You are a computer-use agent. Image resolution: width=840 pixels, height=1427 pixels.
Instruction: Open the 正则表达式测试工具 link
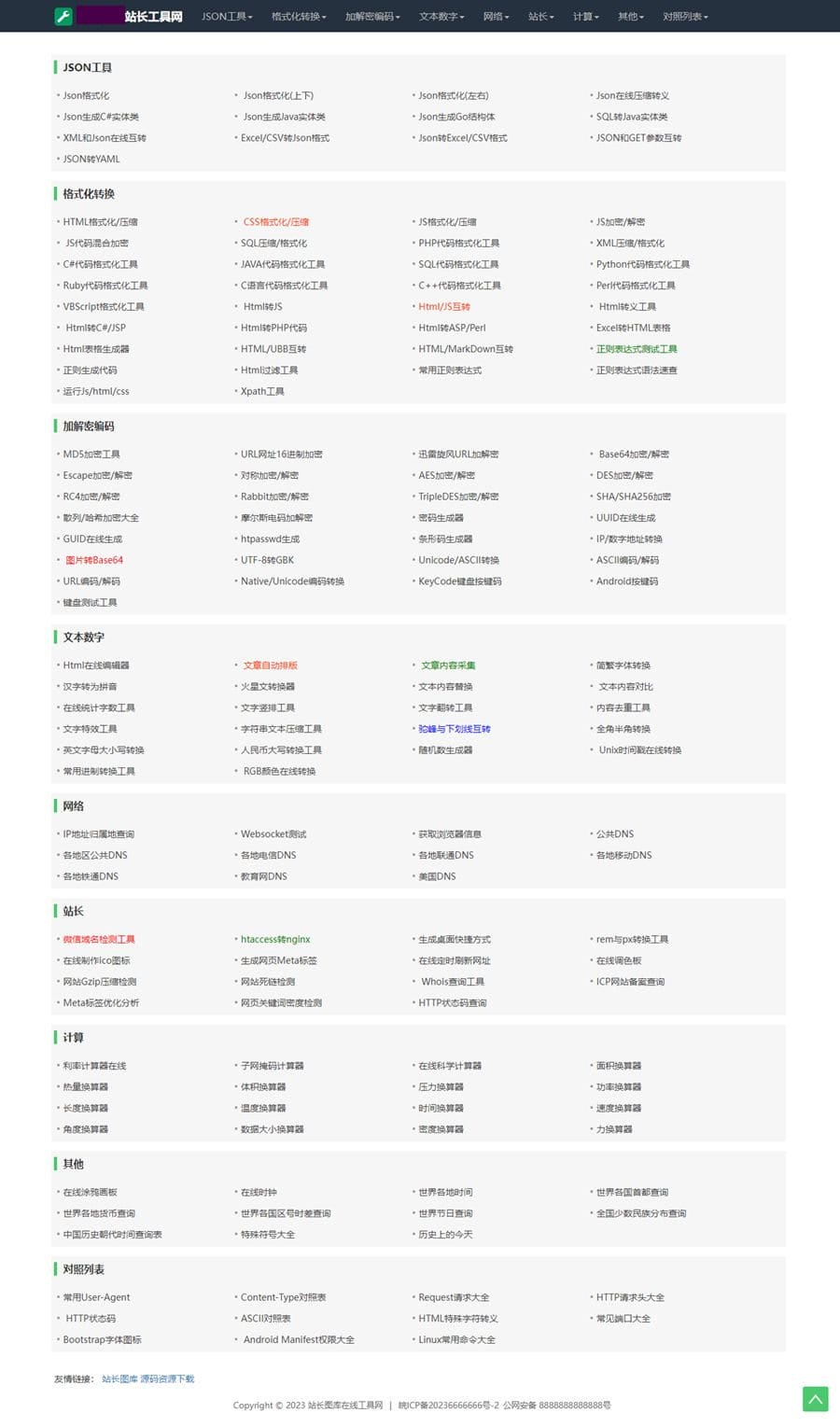point(637,349)
